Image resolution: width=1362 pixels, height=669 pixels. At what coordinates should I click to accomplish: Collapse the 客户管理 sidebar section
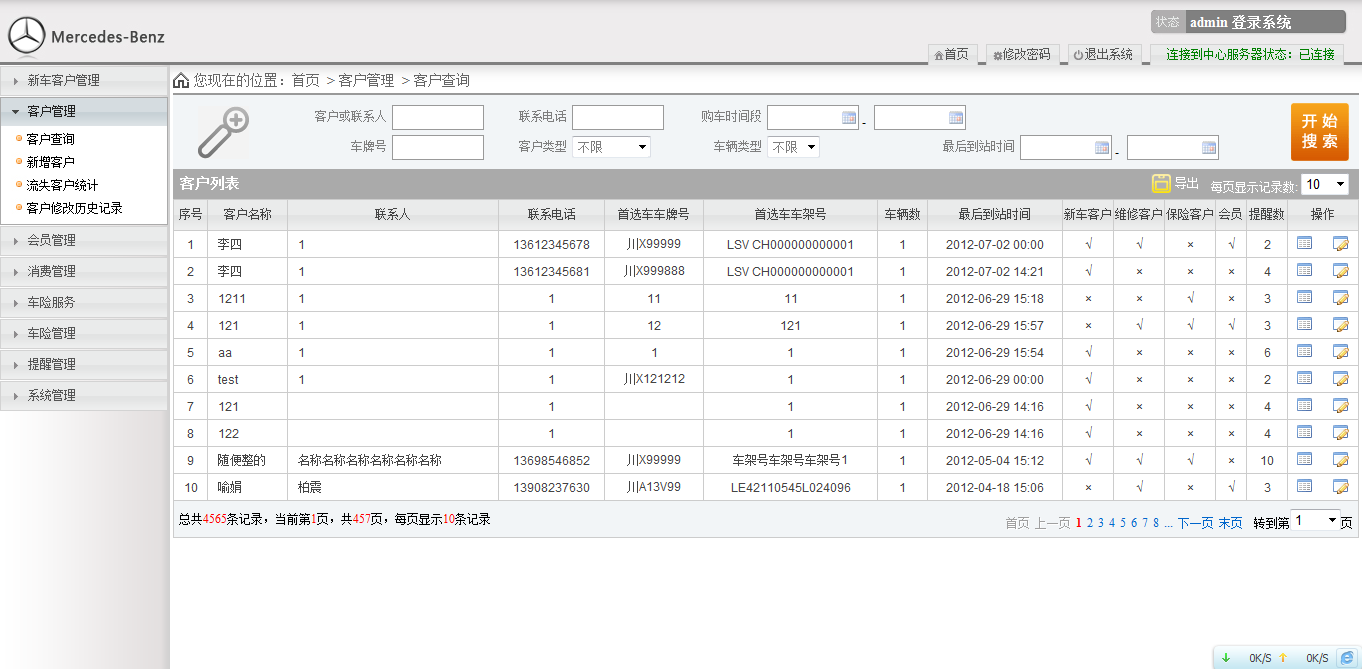pyautogui.click(x=84, y=111)
